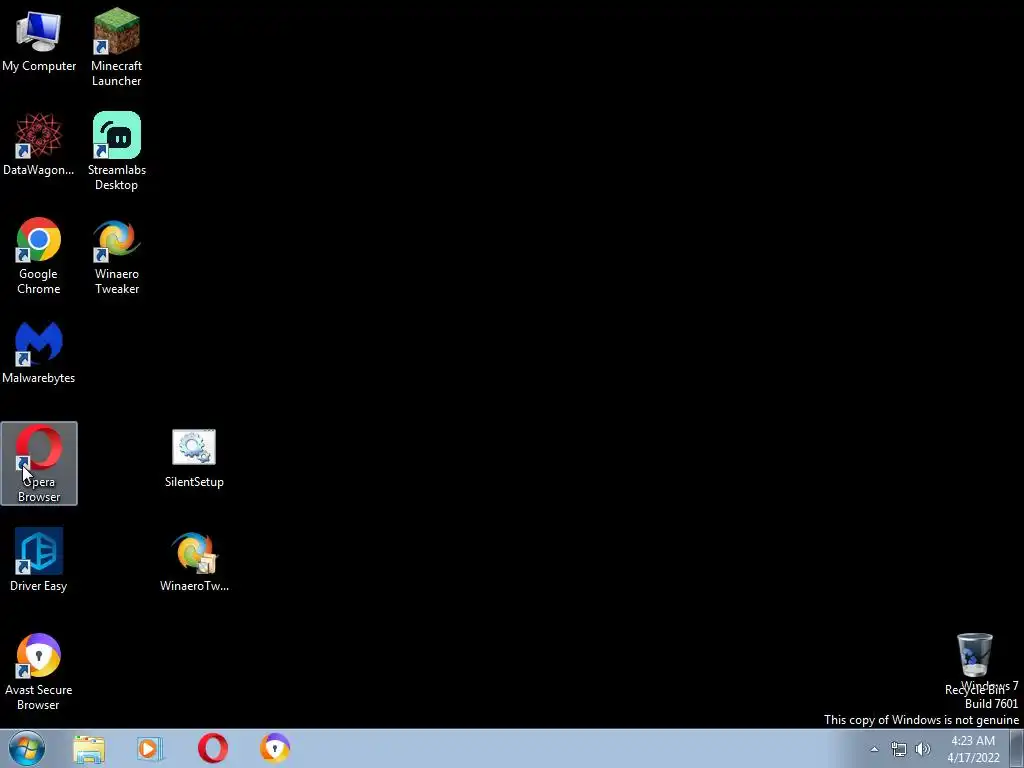This screenshot has height=768, width=1024.
Task: Select the My Computer desktop icon
Action: coord(39,40)
